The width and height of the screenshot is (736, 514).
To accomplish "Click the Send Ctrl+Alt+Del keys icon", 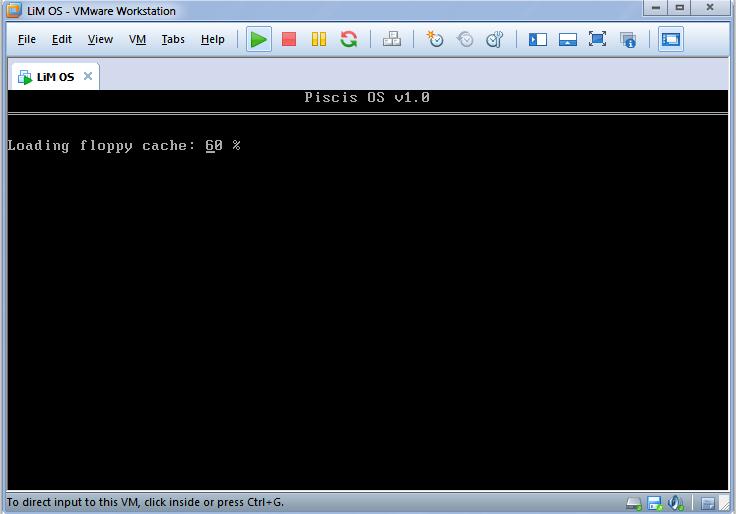I will [x=391, y=39].
